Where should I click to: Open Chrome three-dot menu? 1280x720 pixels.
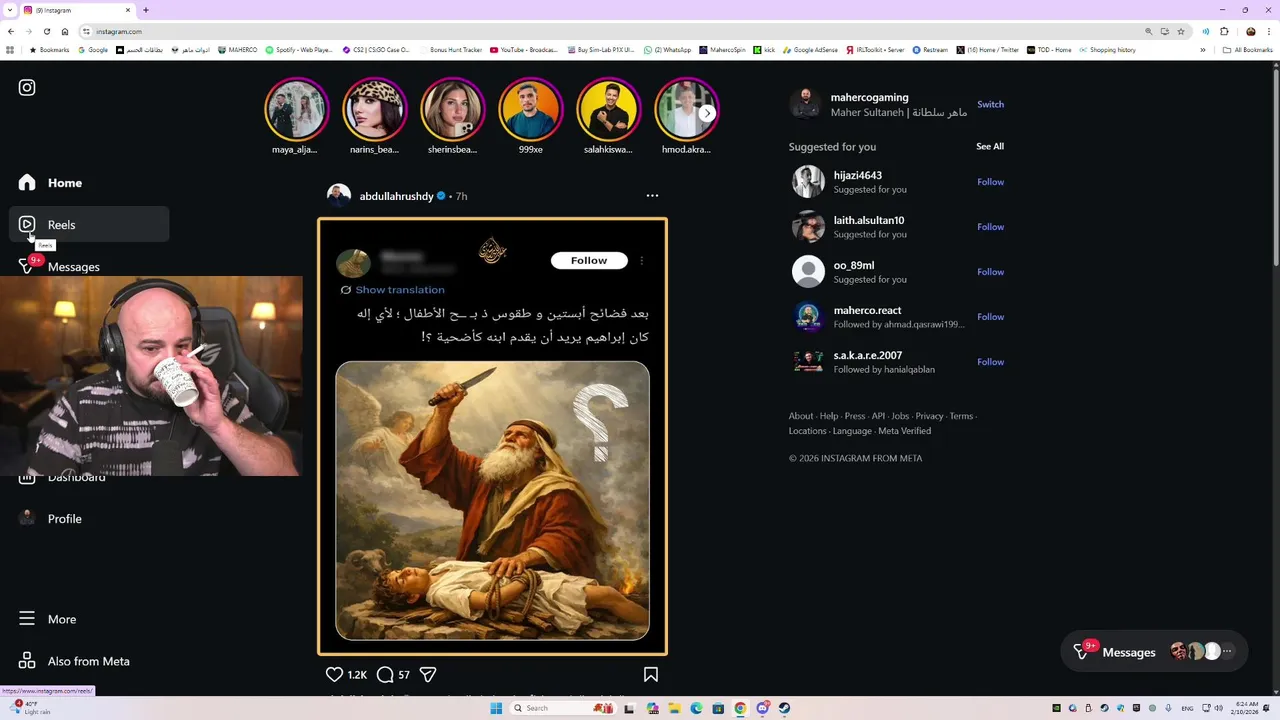1269,31
